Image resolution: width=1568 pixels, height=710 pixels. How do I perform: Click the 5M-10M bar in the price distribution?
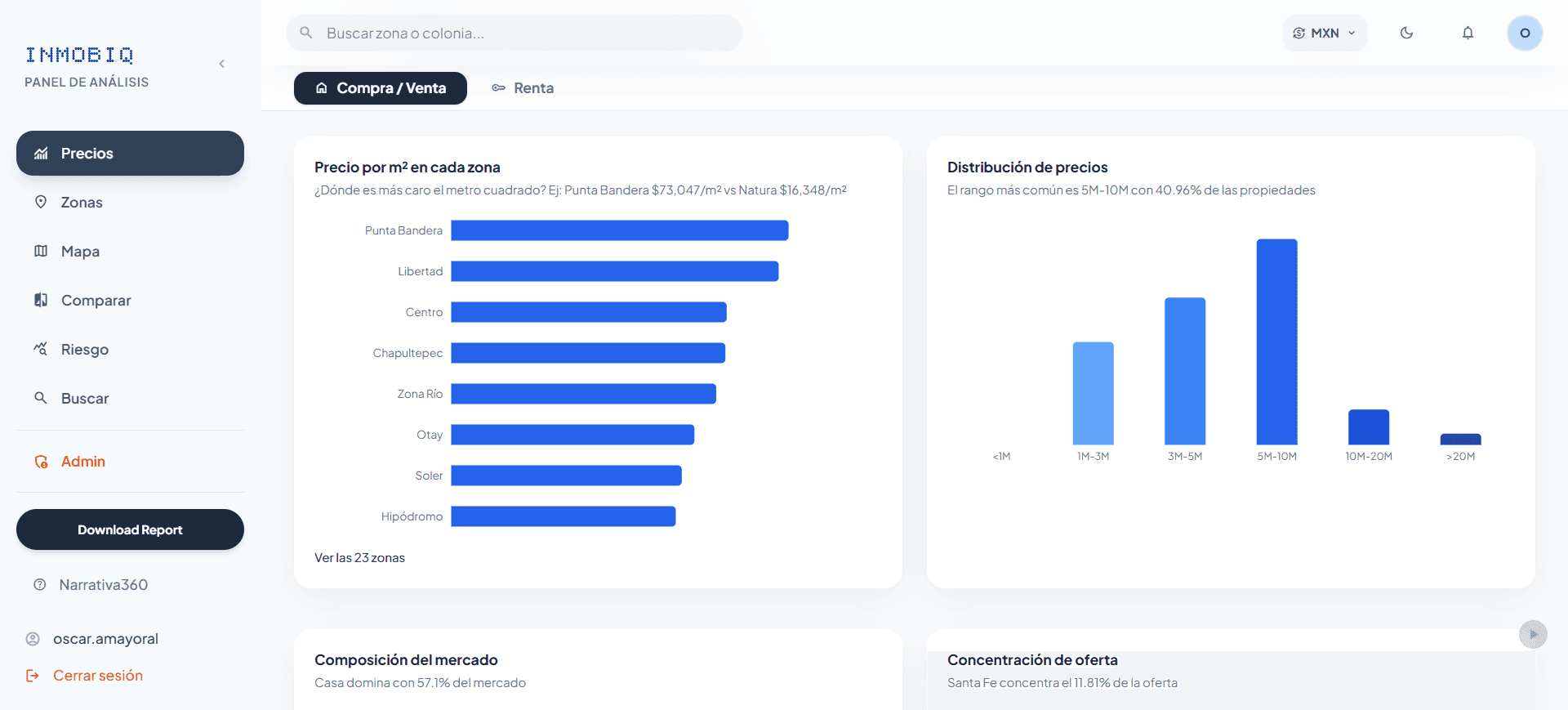pos(1276,342)
